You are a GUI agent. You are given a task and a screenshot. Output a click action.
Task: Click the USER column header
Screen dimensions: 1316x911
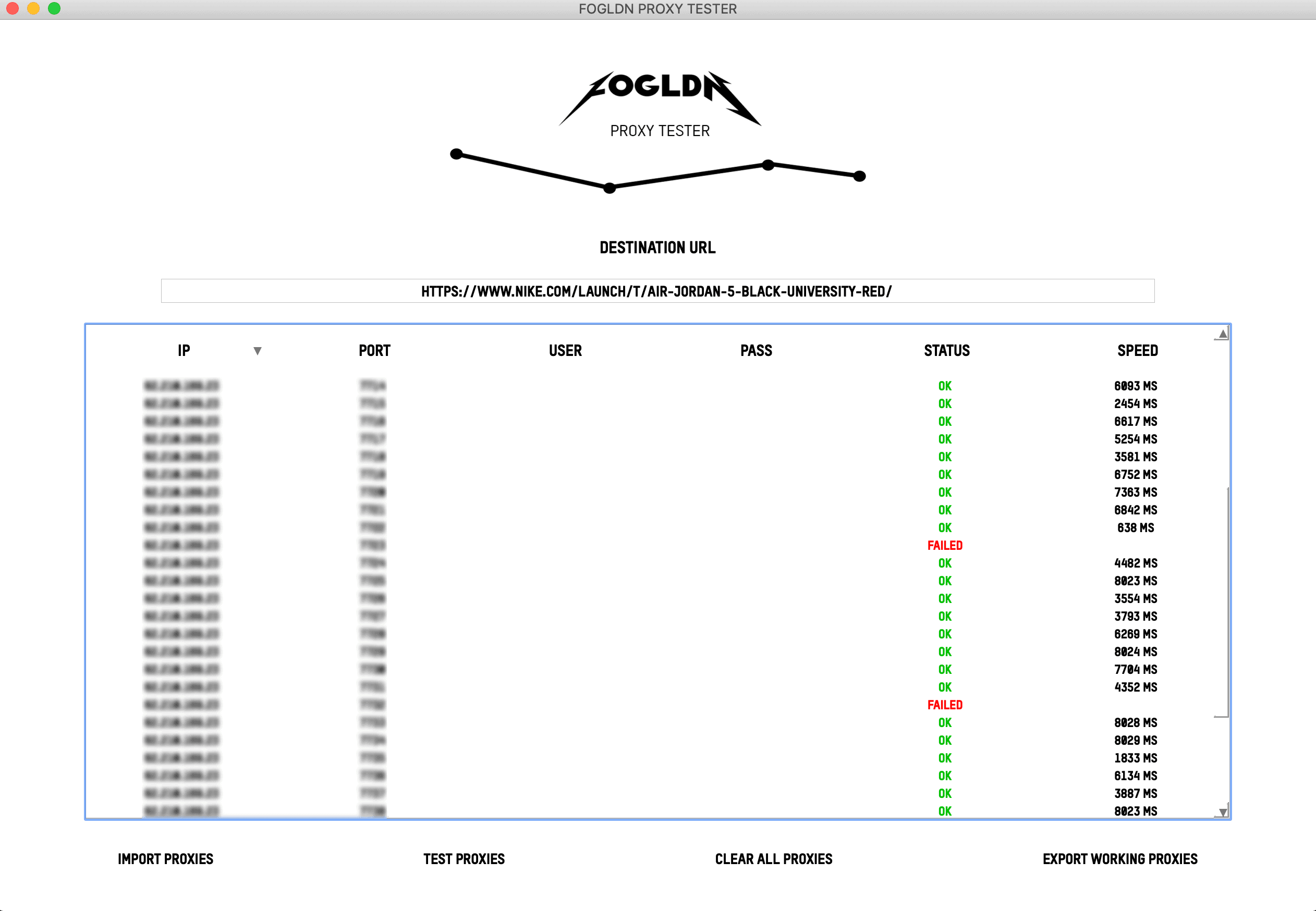565,350
